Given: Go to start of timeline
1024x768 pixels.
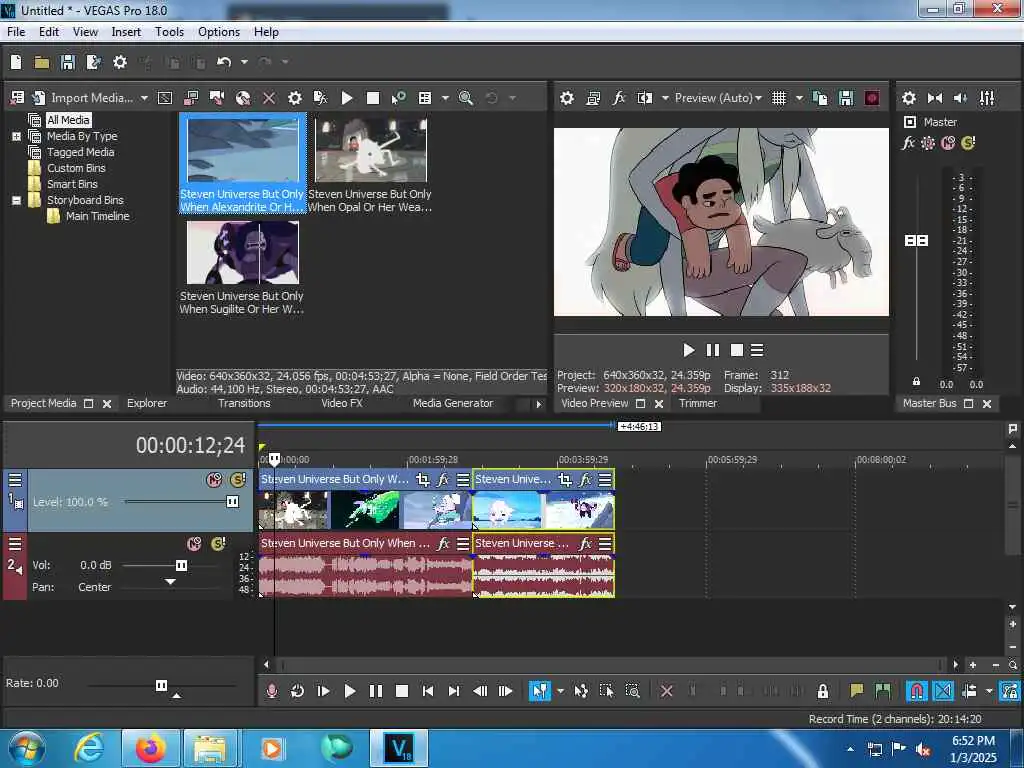Looking at the screenshot, I should pyautogui.click(x=428, y=691).
